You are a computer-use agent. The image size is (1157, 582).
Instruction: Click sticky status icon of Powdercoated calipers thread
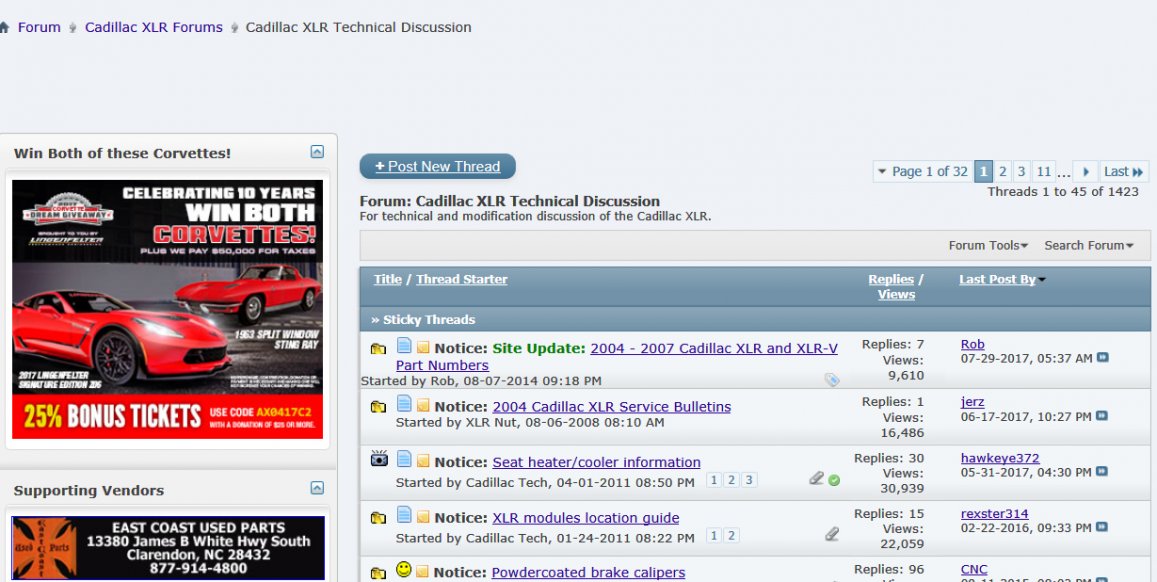[x=379, y=573]
